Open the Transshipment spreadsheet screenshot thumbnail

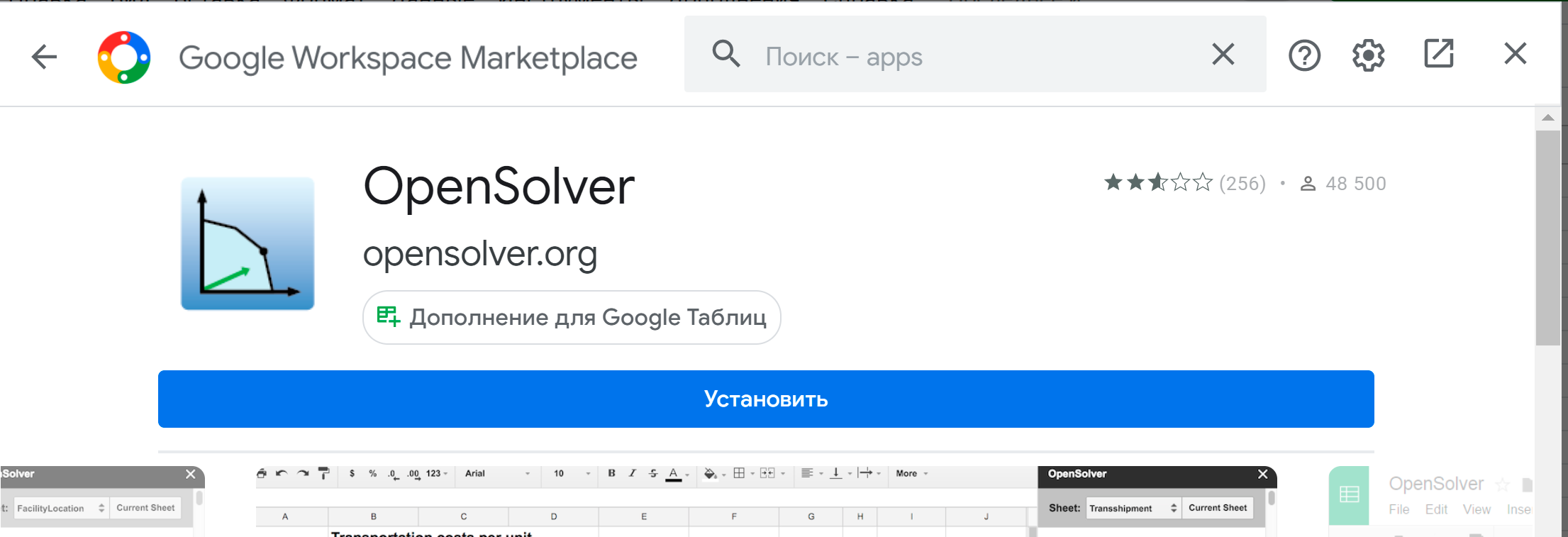(767, 501)
